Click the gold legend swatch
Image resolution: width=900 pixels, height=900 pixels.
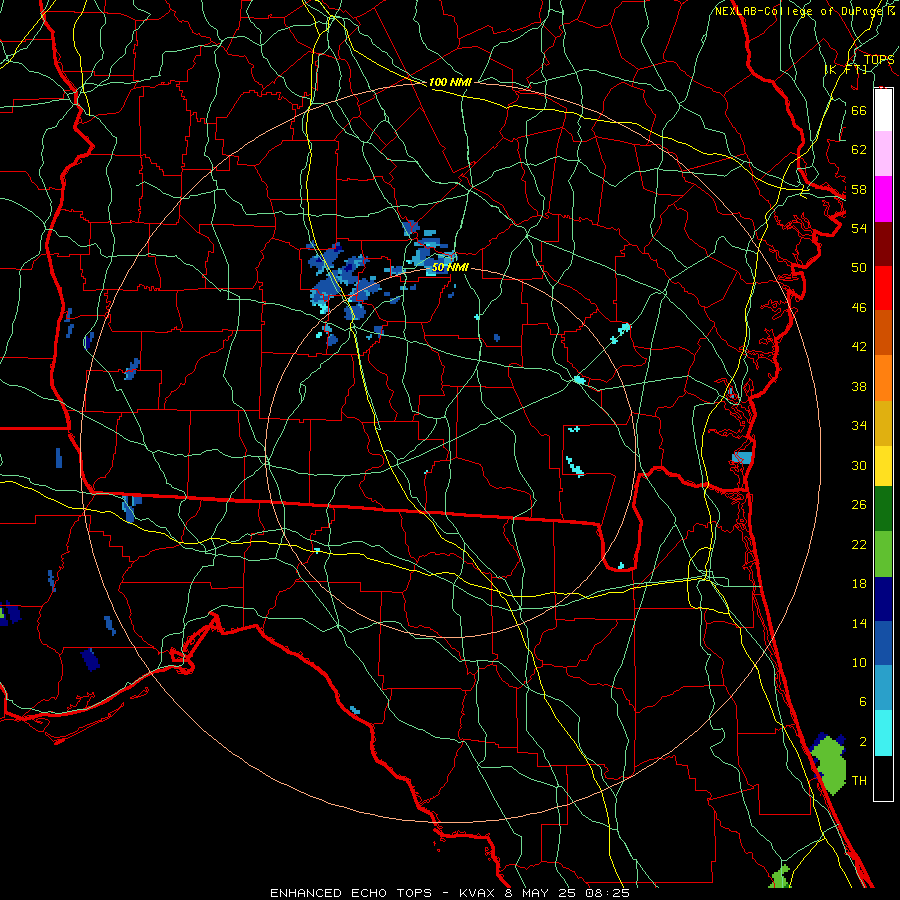click(883, 422)
